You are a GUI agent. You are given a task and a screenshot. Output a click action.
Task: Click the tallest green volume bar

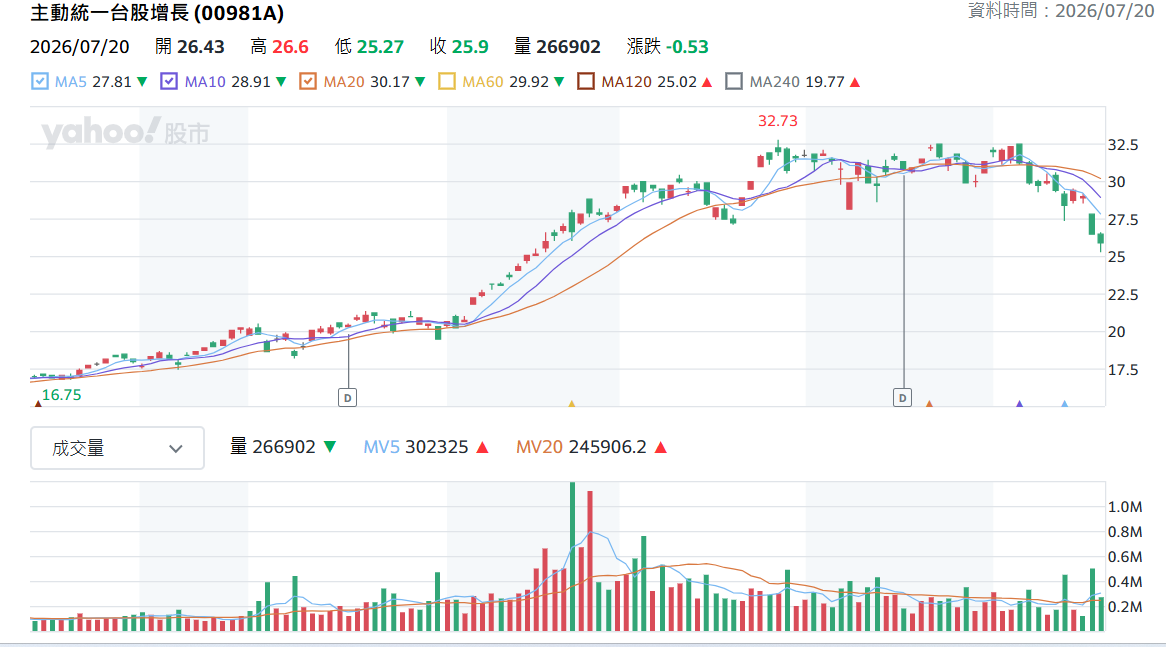pyautogui.click(x=573, y=556)
